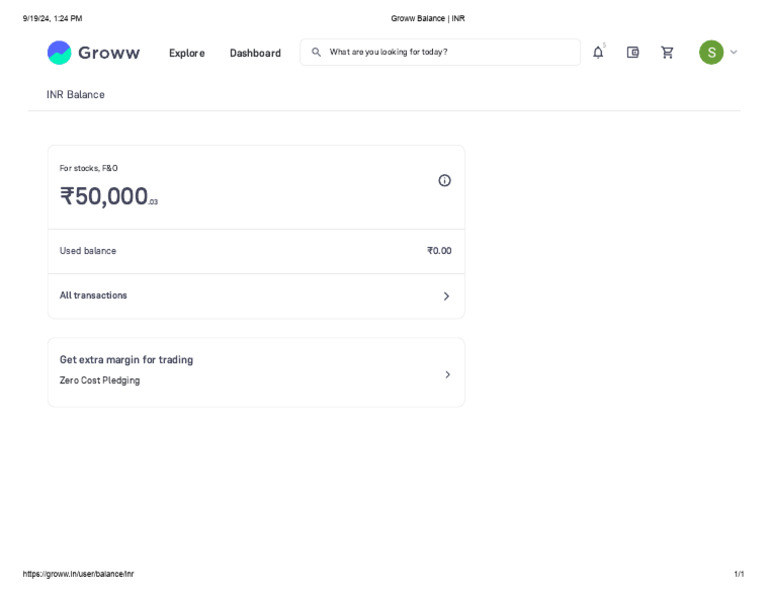Image resolution: width=768 pixels, height=594 pixels.
Task: Click the 'Groww Balance | INR' page title
Action: pos(428,19)
